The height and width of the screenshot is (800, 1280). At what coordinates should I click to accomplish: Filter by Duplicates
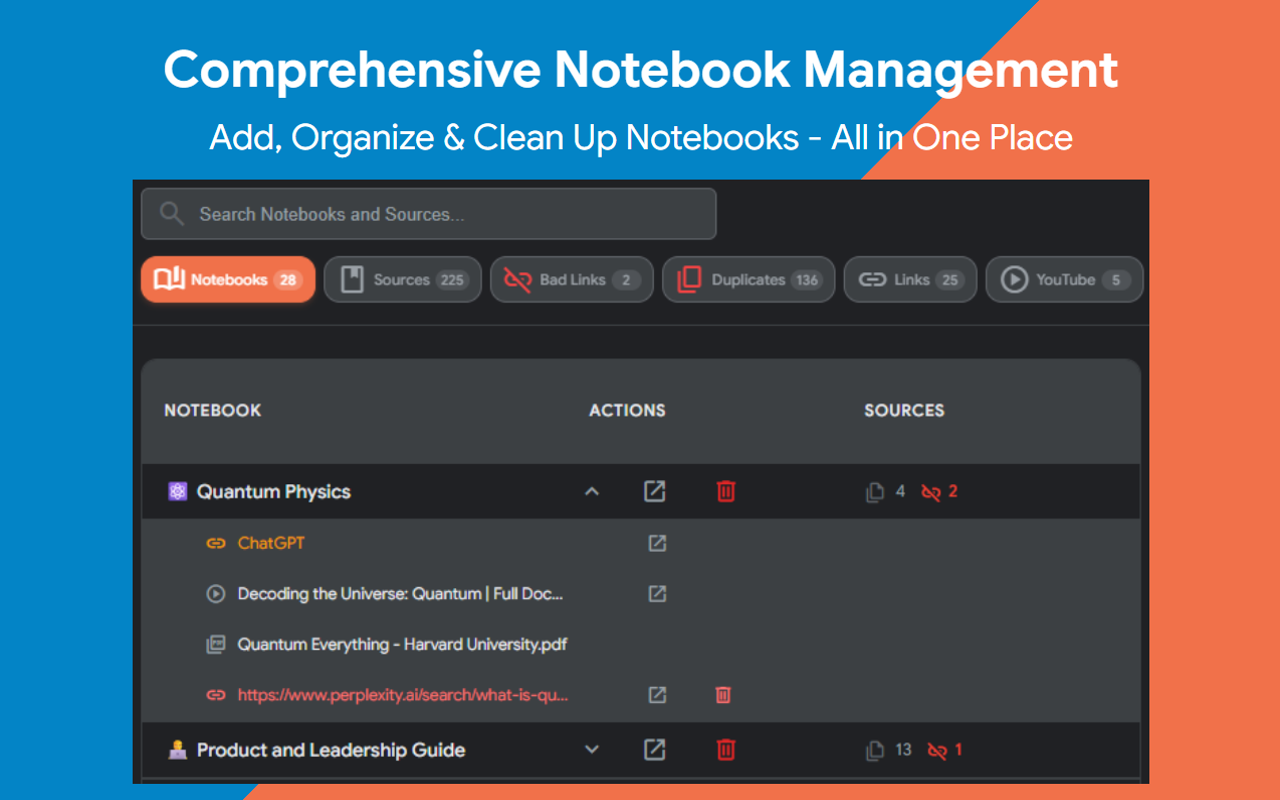pyautogui.click(x=748, y=279)
